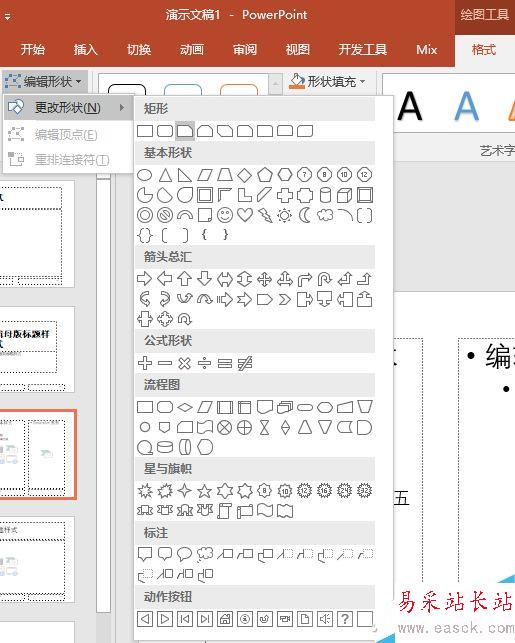Open the 格式 tab
The height and width of the screenshot is (643, 515).
pos(484,50)
